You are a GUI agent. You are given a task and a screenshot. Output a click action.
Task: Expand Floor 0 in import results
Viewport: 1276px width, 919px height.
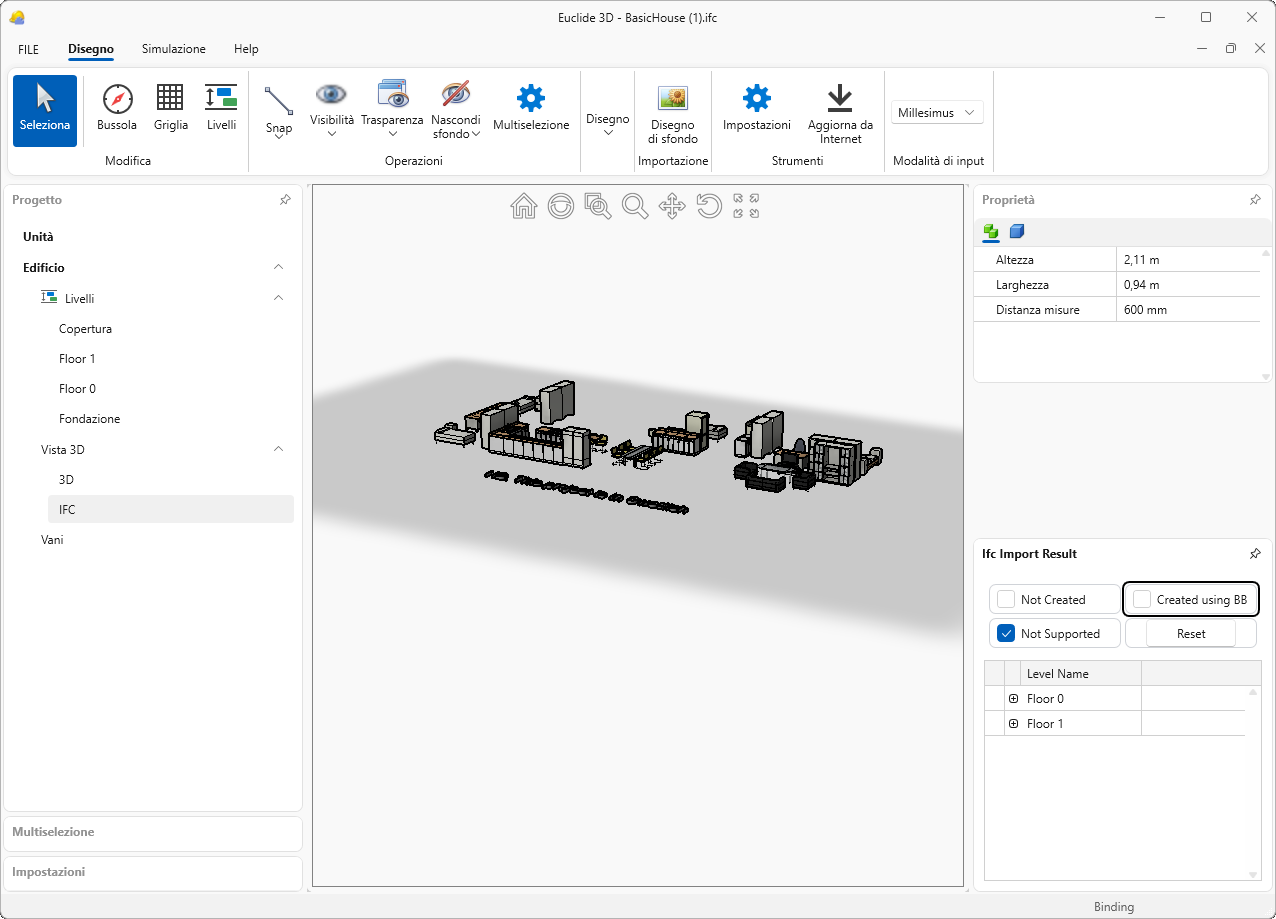[1013, 699]
